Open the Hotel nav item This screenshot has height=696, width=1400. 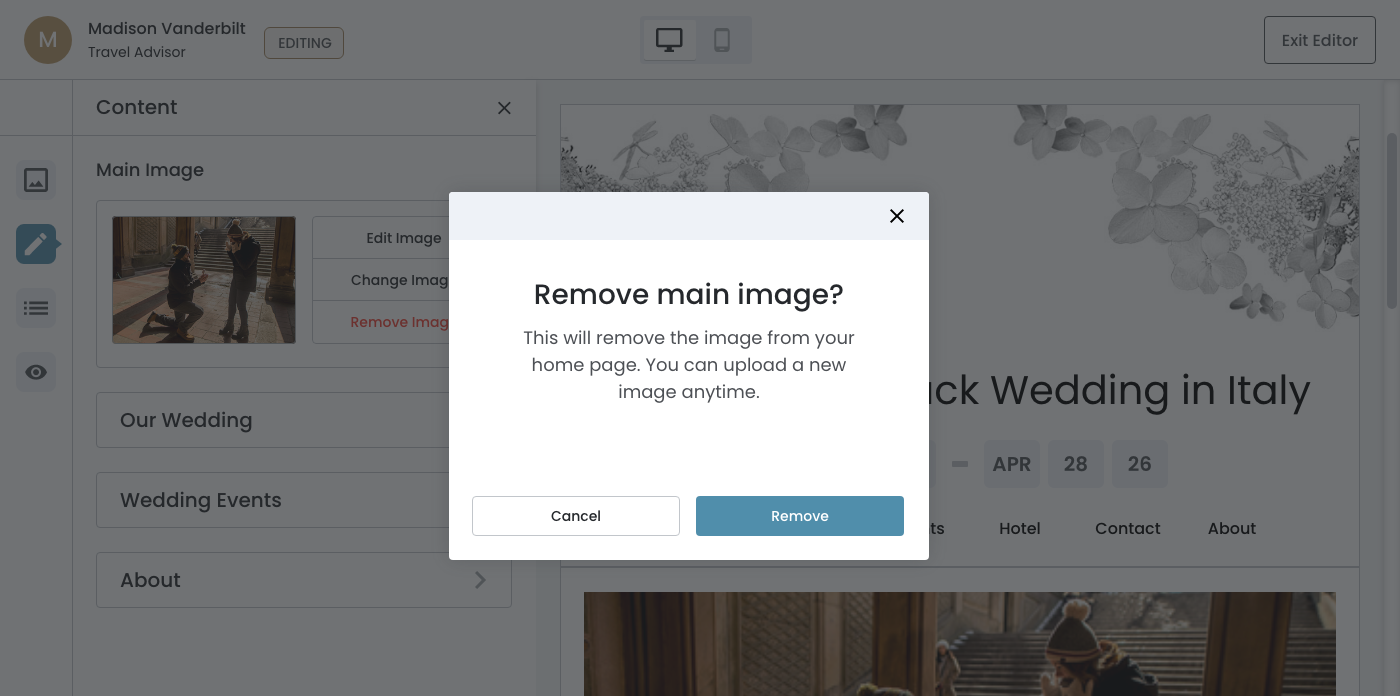(1019, 528)
